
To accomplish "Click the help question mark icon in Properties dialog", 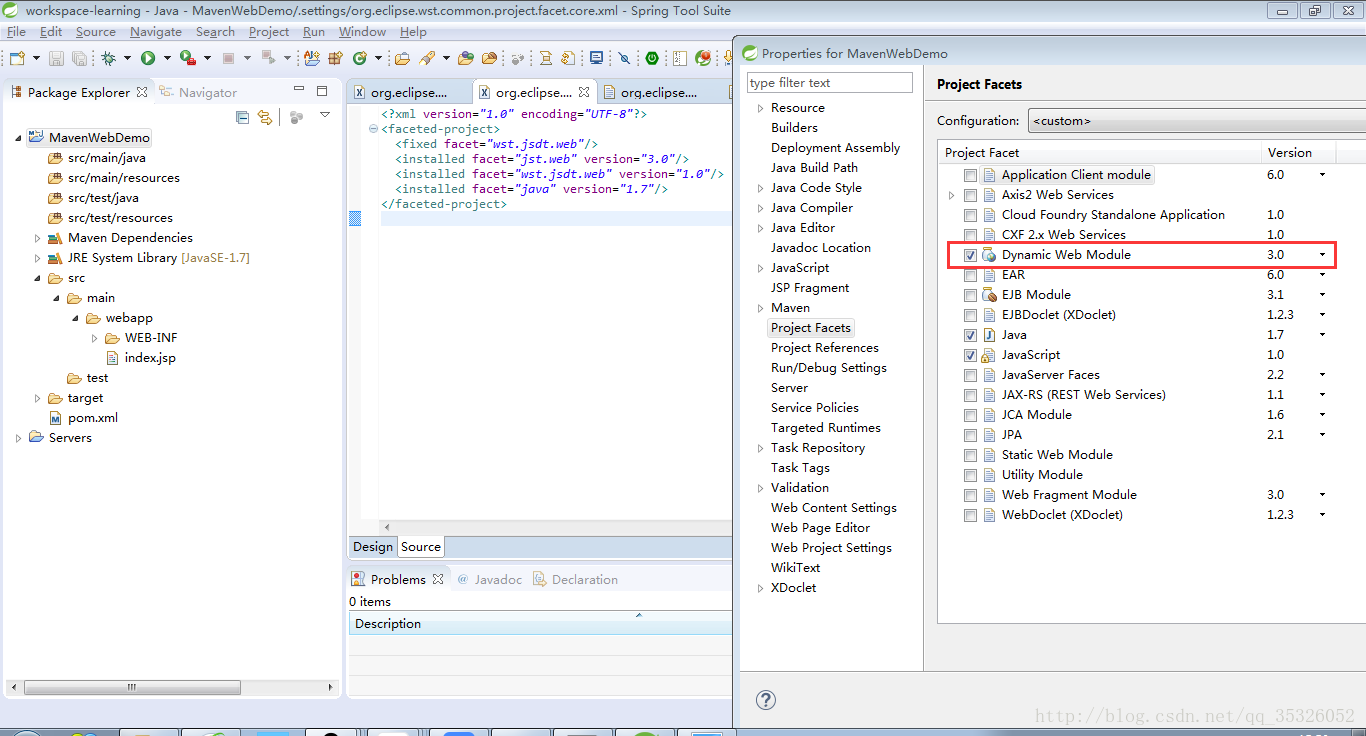I will [x=766, y=699].
